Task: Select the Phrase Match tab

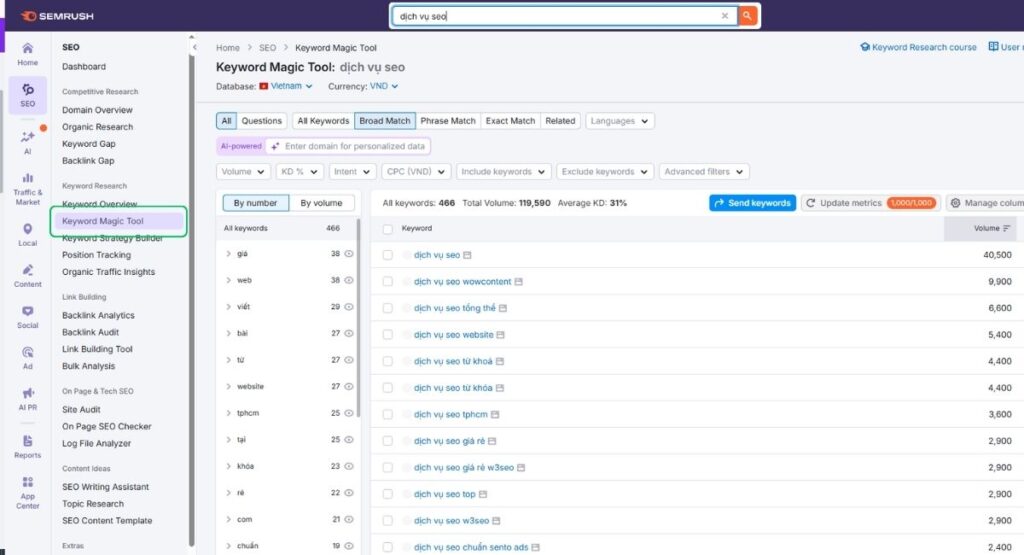Action: click(x=448, y=121)
